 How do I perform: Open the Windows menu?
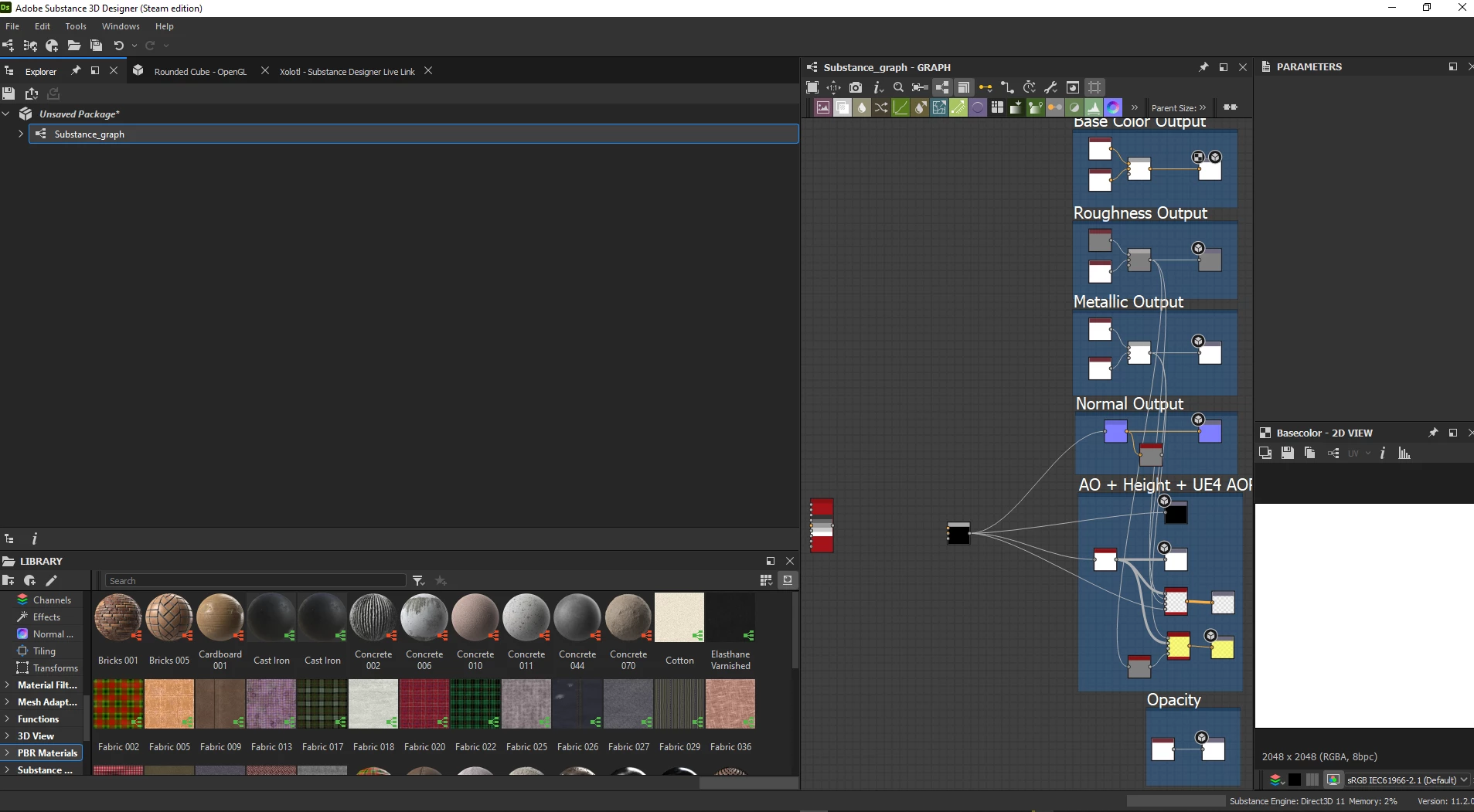pyautogui.click(x=121, y=26)
